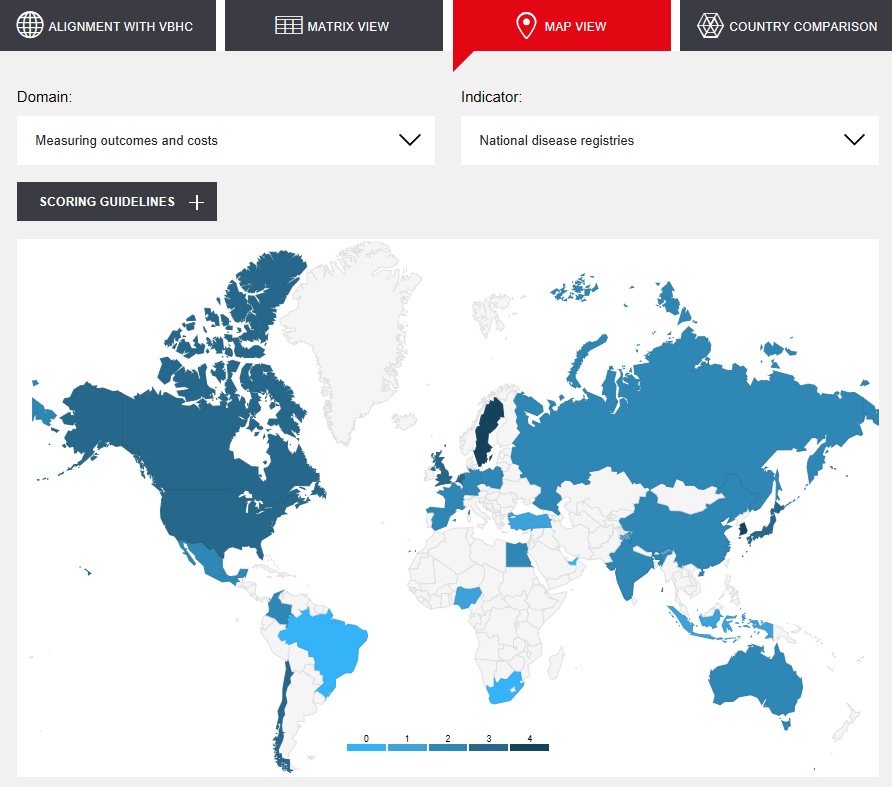Click the map pin icon in Map View
This screenshot has height=787, width=892.
(526, 26)
